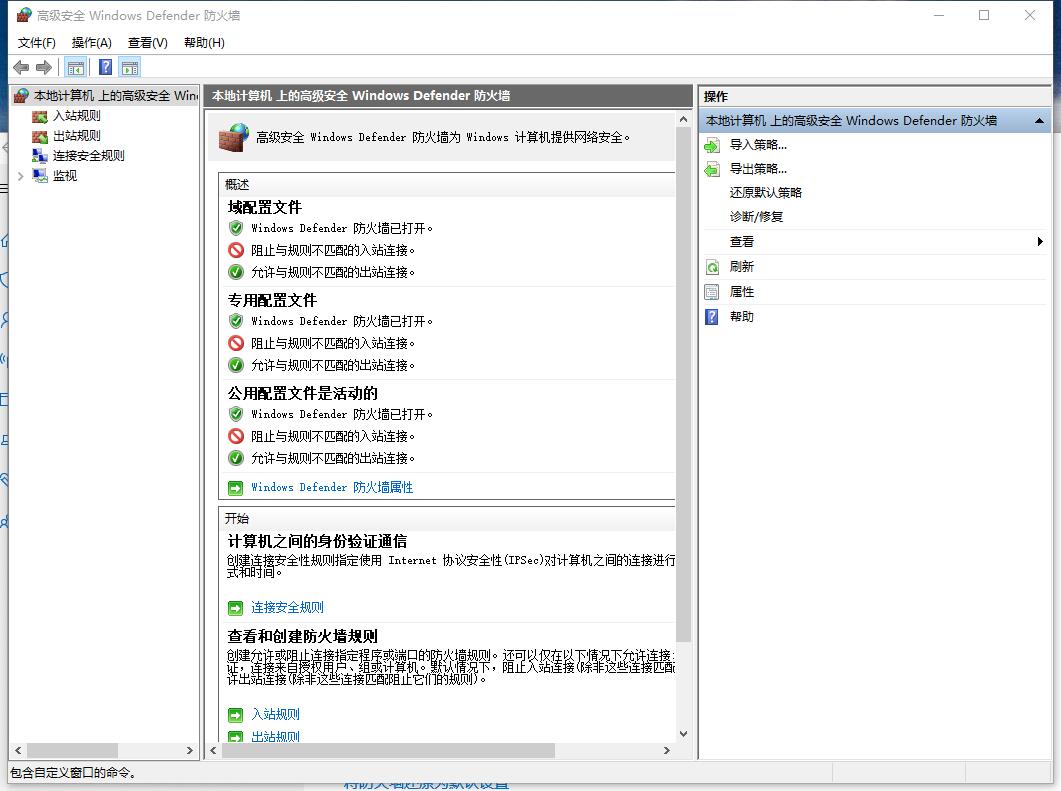Screen dimensions: 1061x791
Task: Click the center pane vertical scrollbar thumb
Action: pyautogui.click(x=683, y=384)
